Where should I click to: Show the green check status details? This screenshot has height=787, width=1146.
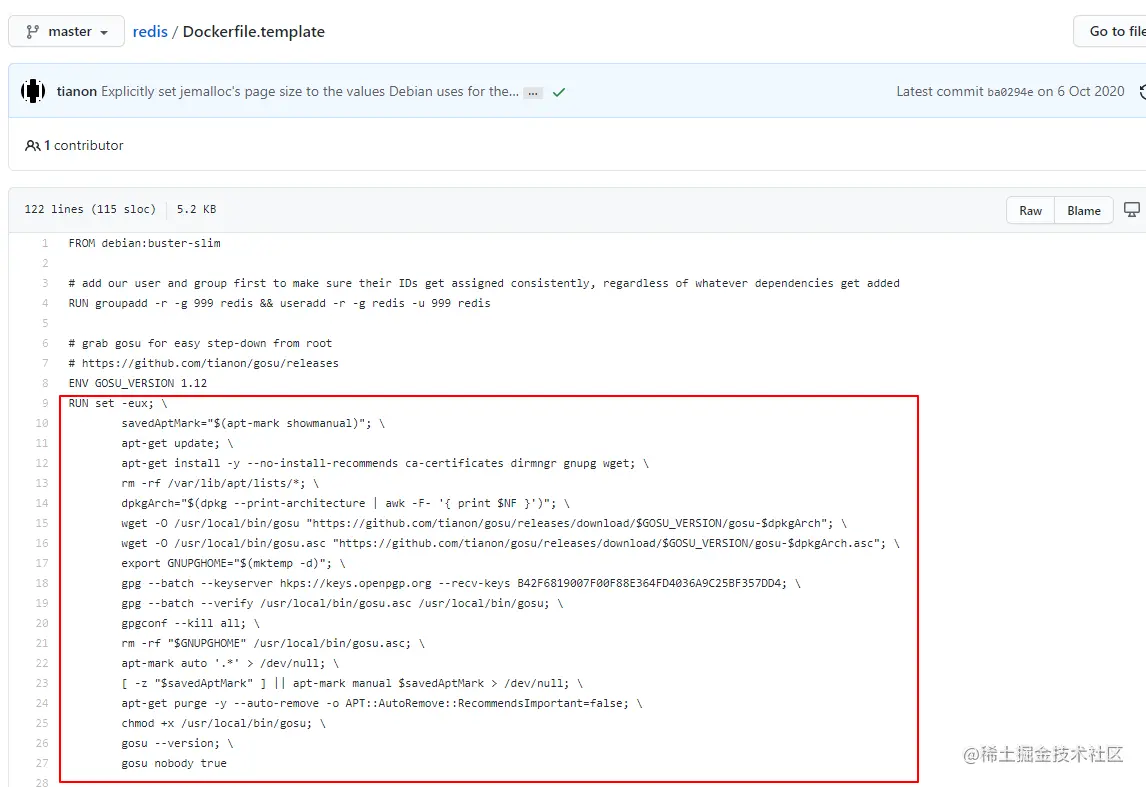pyautogui.click(x=559, y=92)
